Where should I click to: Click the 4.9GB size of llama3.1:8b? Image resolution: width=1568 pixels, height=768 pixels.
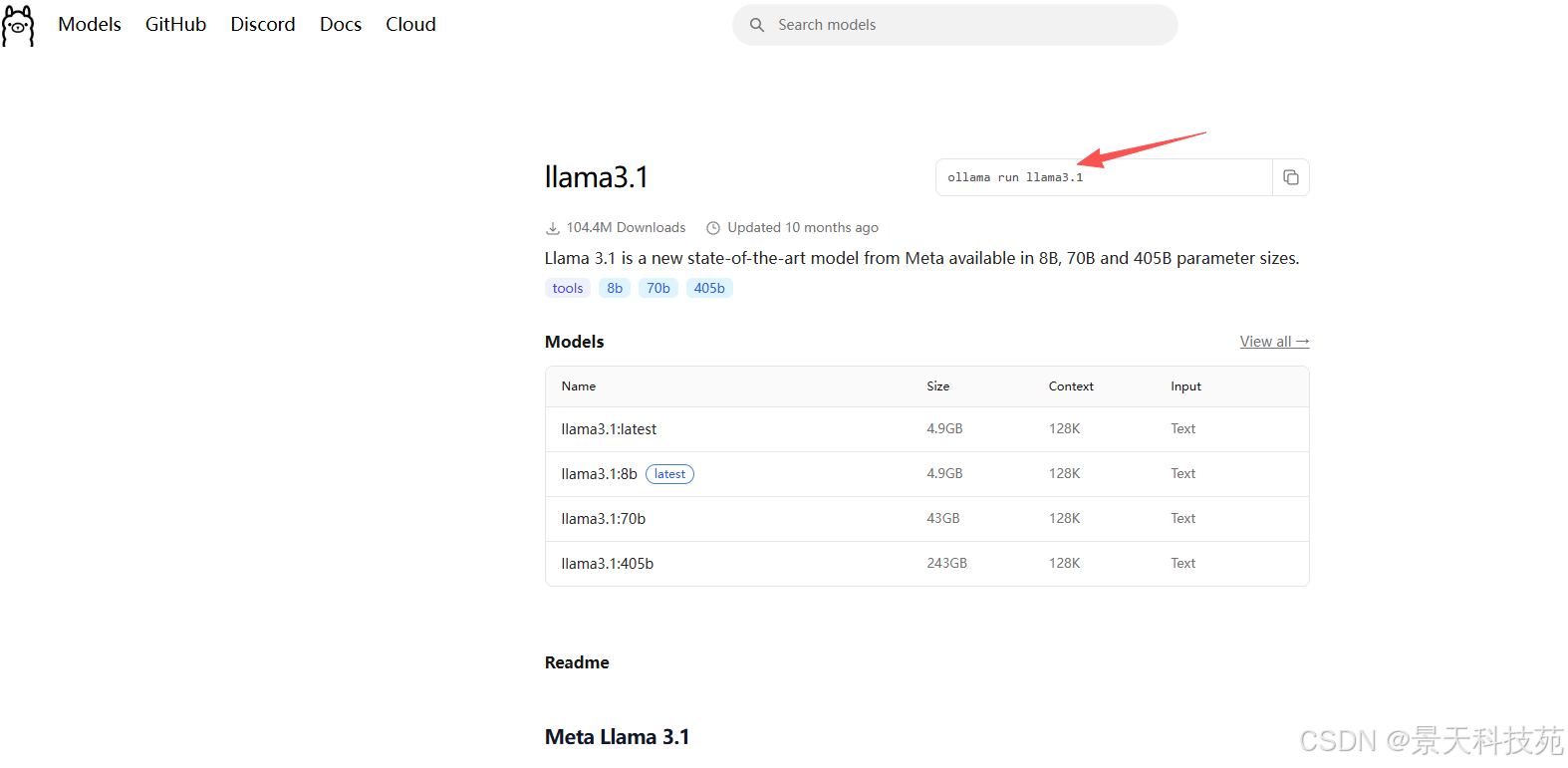tap(944, 474)
